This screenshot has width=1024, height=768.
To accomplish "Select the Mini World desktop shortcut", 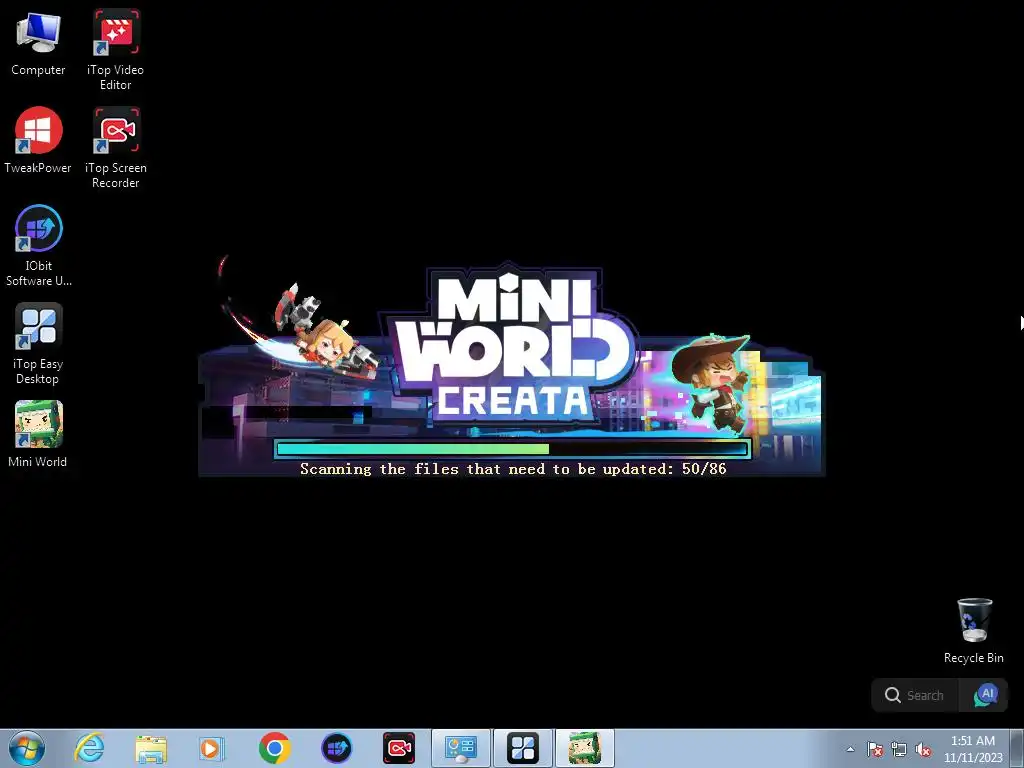I will (x=38, y=434).
